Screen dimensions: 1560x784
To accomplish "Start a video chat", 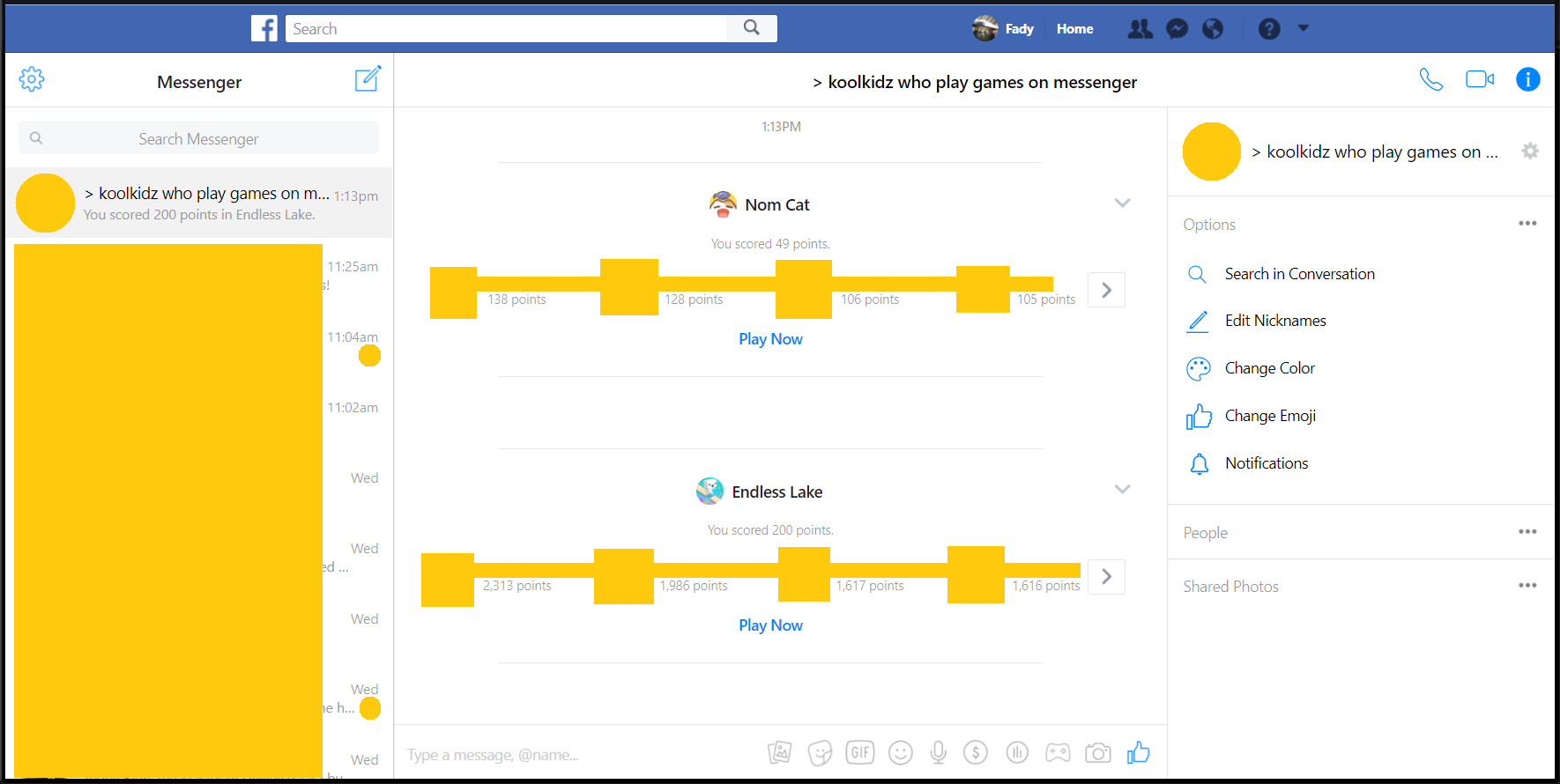I will 1480,79.
